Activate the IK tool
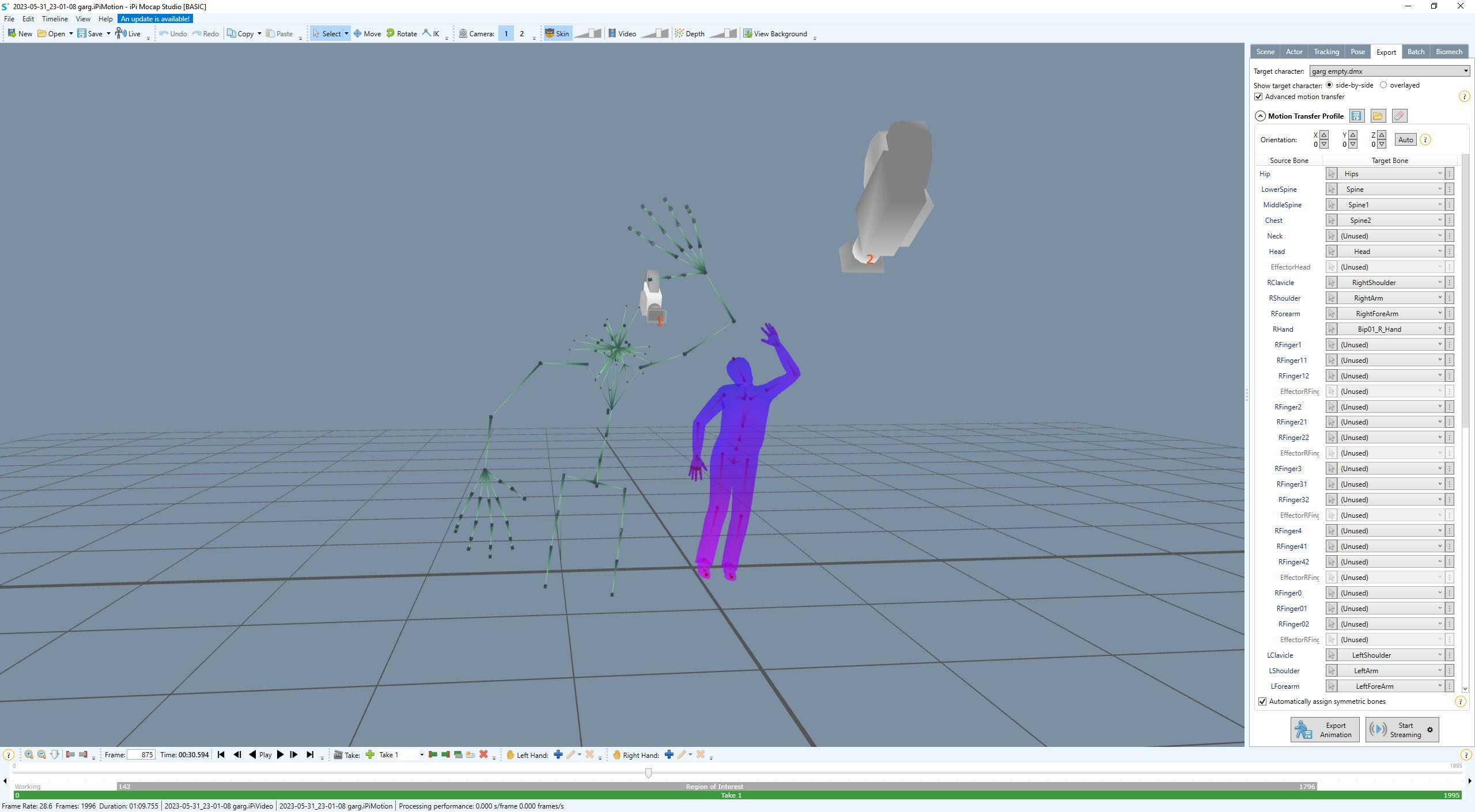Viewport: 1475px width, 812px height. pyautogui.click(x=431, y=33)
